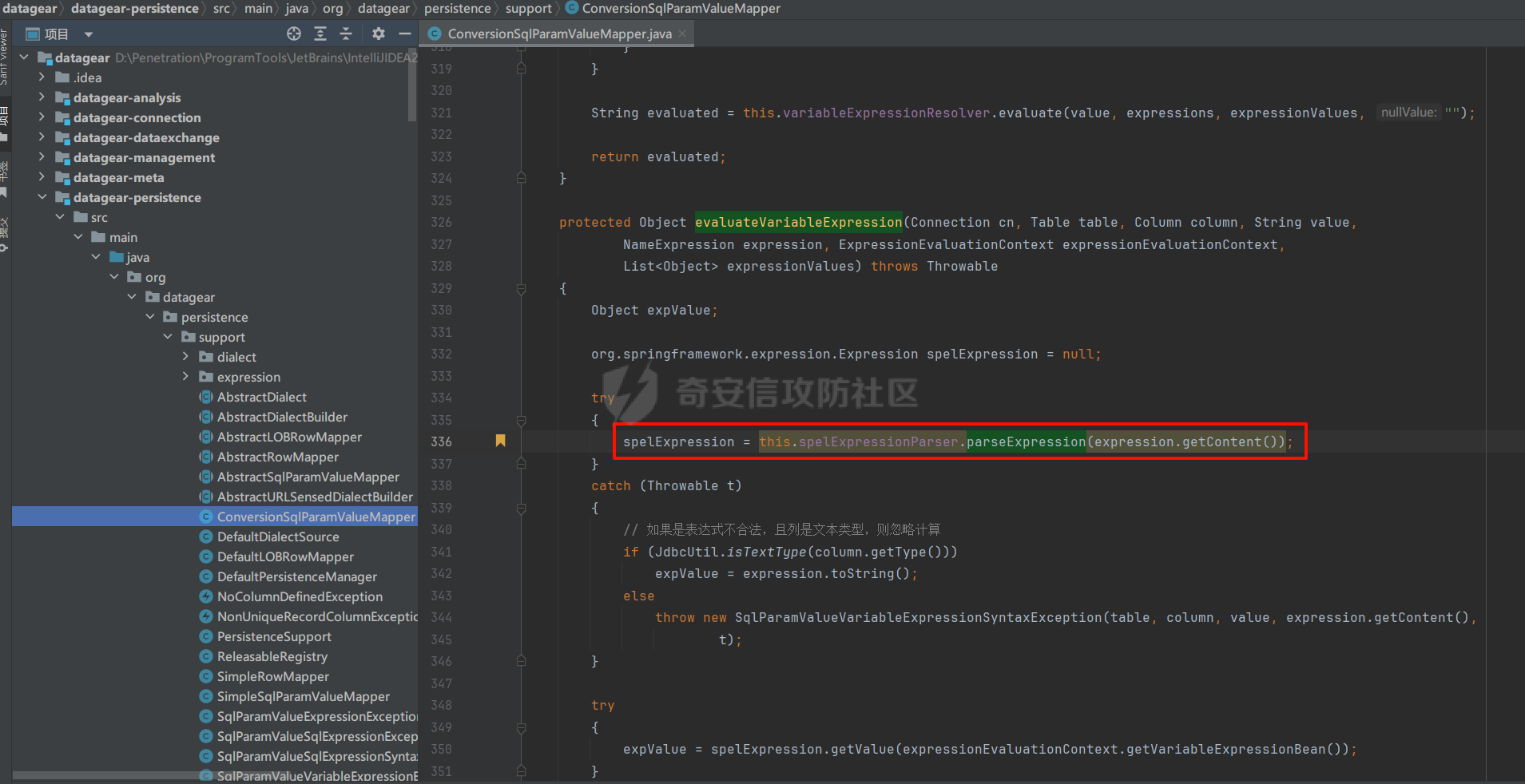Click the fold marker at line 329

pos(521,288)
